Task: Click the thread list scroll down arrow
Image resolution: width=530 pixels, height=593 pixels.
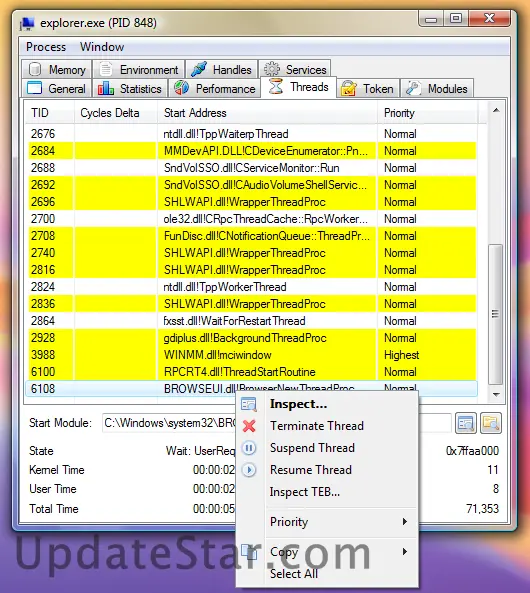Action: tap(496, 394)
